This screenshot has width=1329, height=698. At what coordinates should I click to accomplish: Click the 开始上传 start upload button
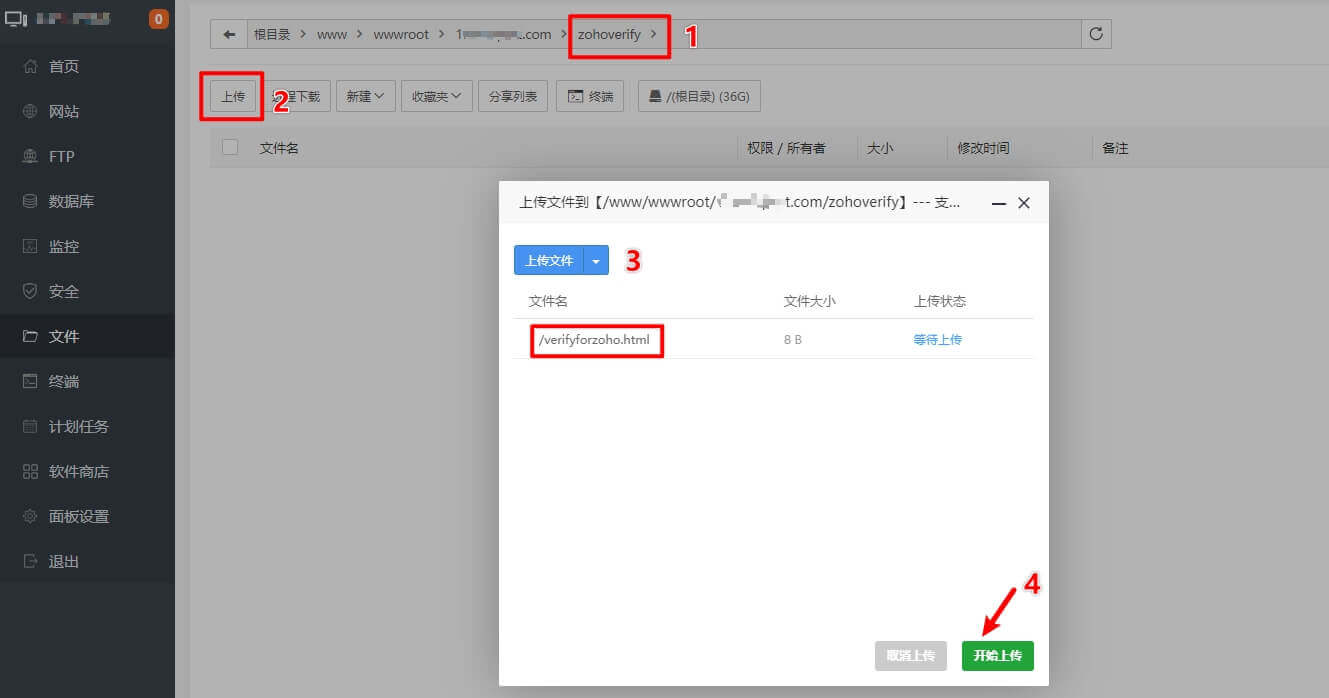997,655
